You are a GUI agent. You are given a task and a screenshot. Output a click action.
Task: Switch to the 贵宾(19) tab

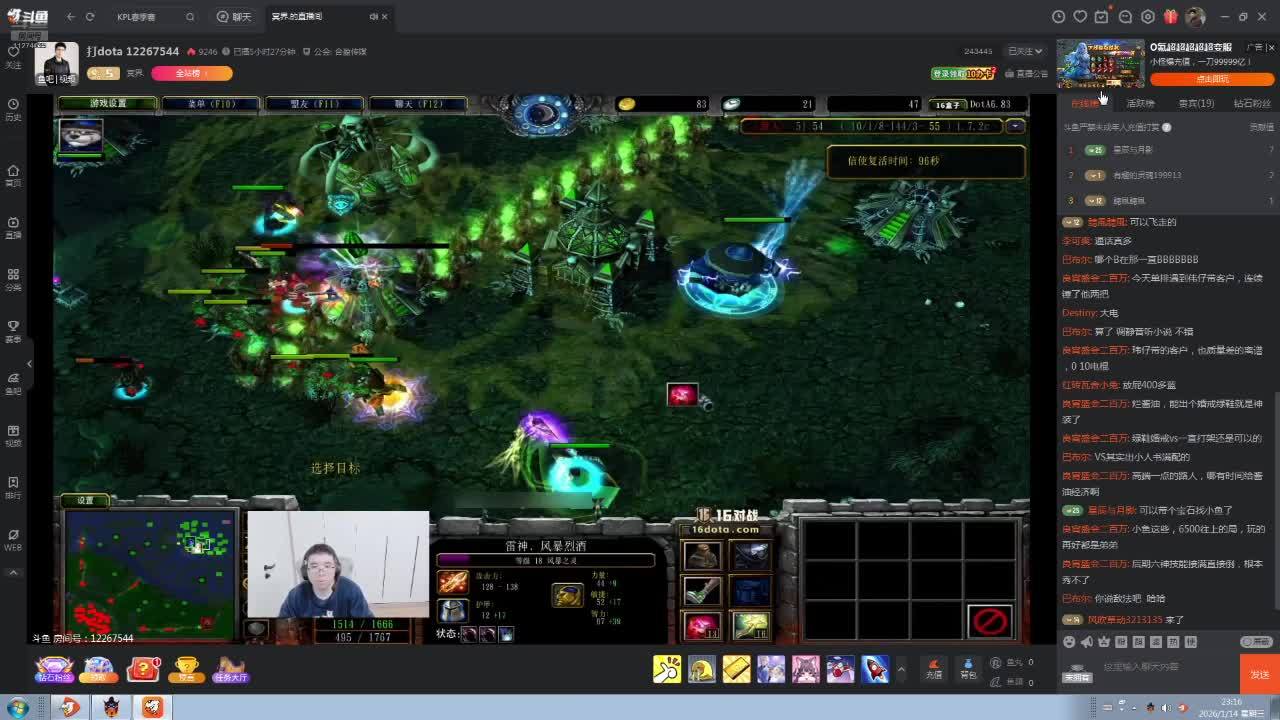point(1196,103)
